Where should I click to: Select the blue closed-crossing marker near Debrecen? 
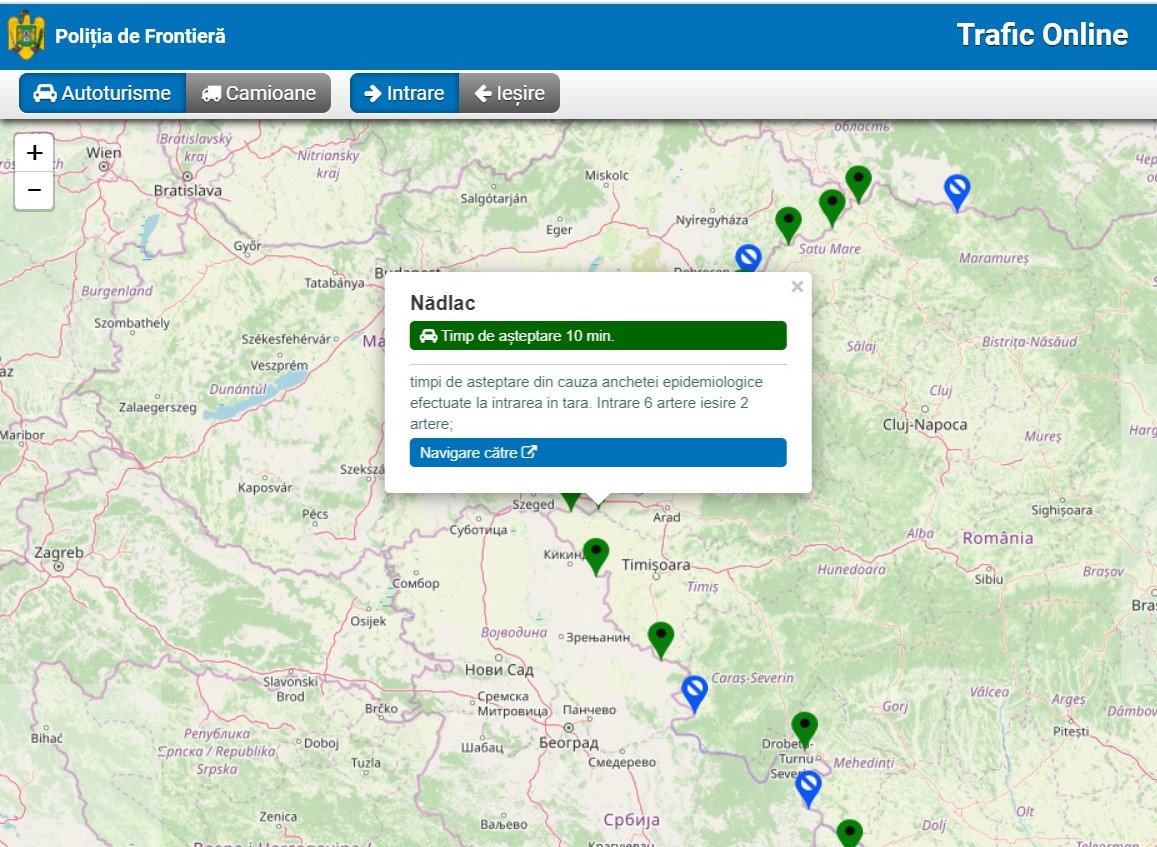748,258
